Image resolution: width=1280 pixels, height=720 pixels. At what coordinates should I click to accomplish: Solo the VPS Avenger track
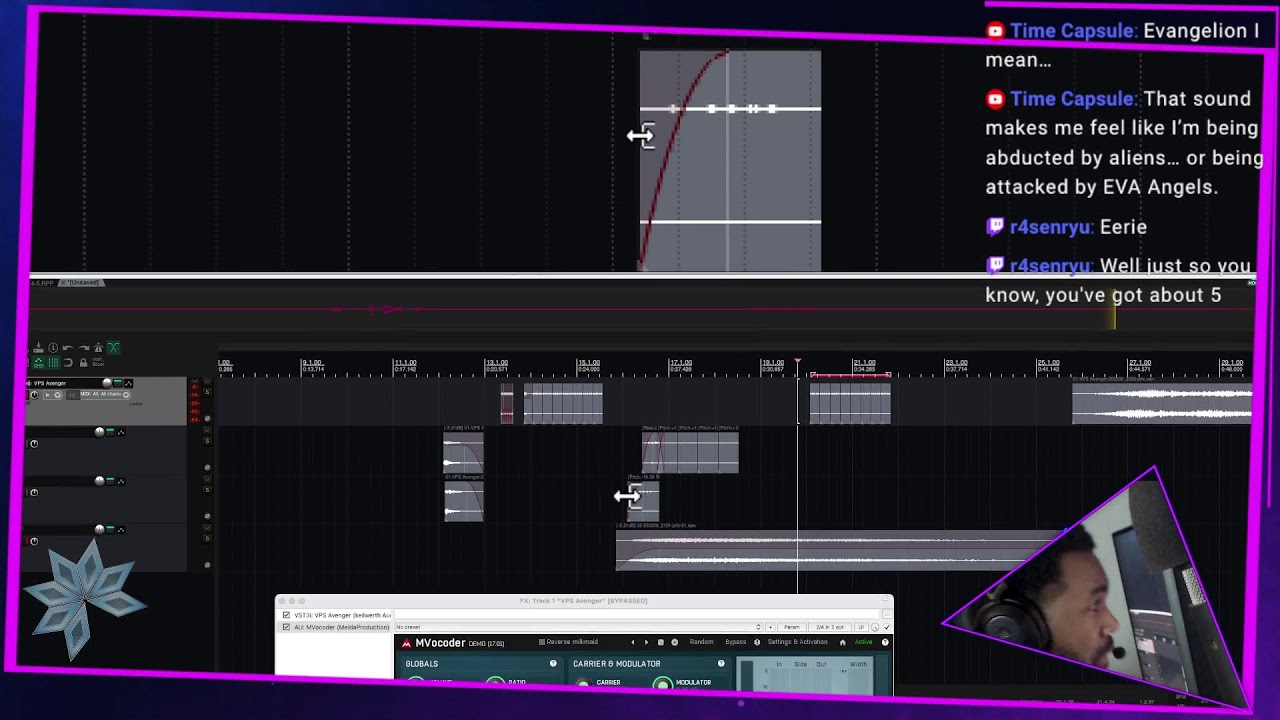point(207,392)
